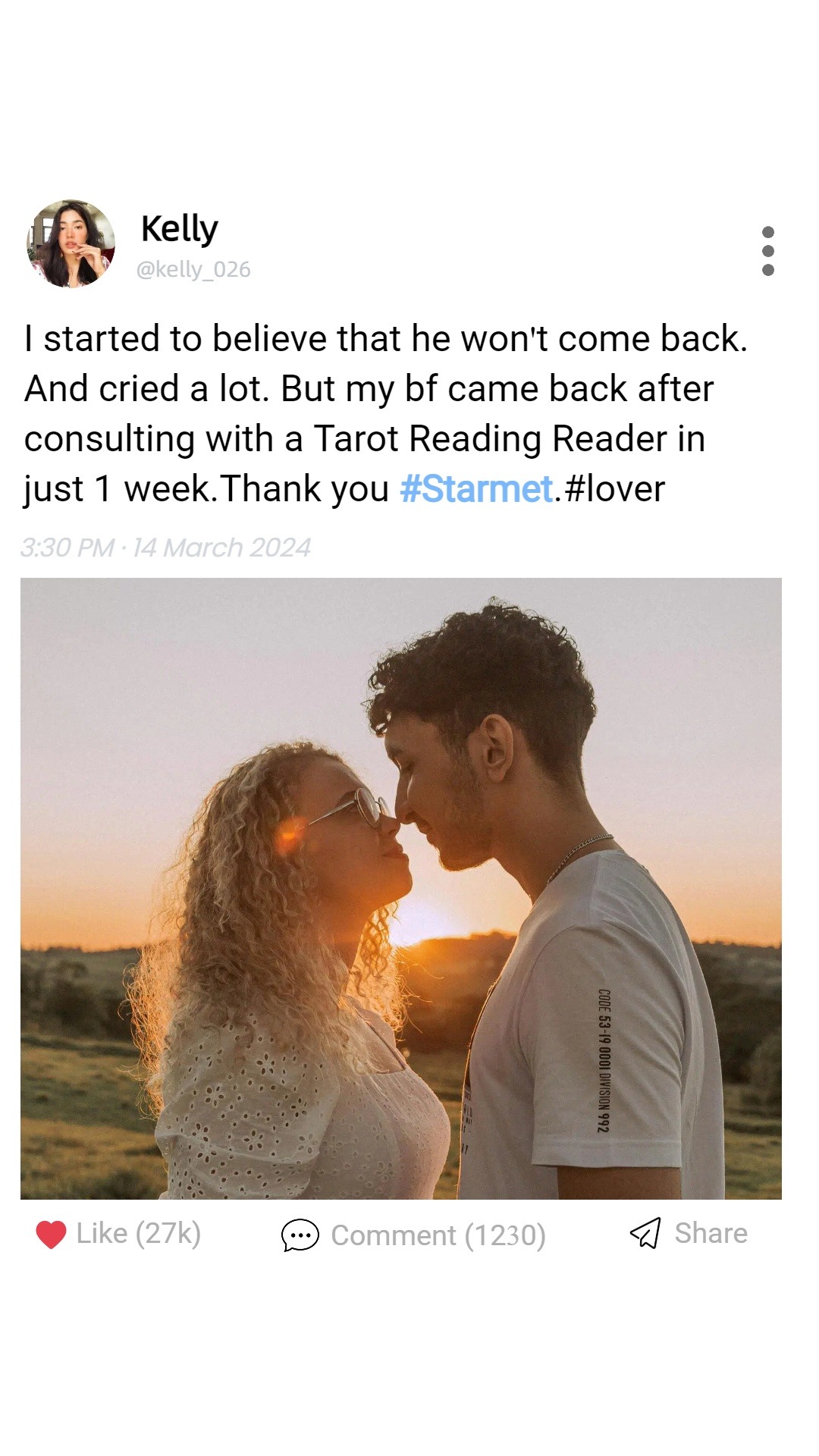Open the #lover hashtag
Screen dimensions: 819x1456
[x=614, y=489]
